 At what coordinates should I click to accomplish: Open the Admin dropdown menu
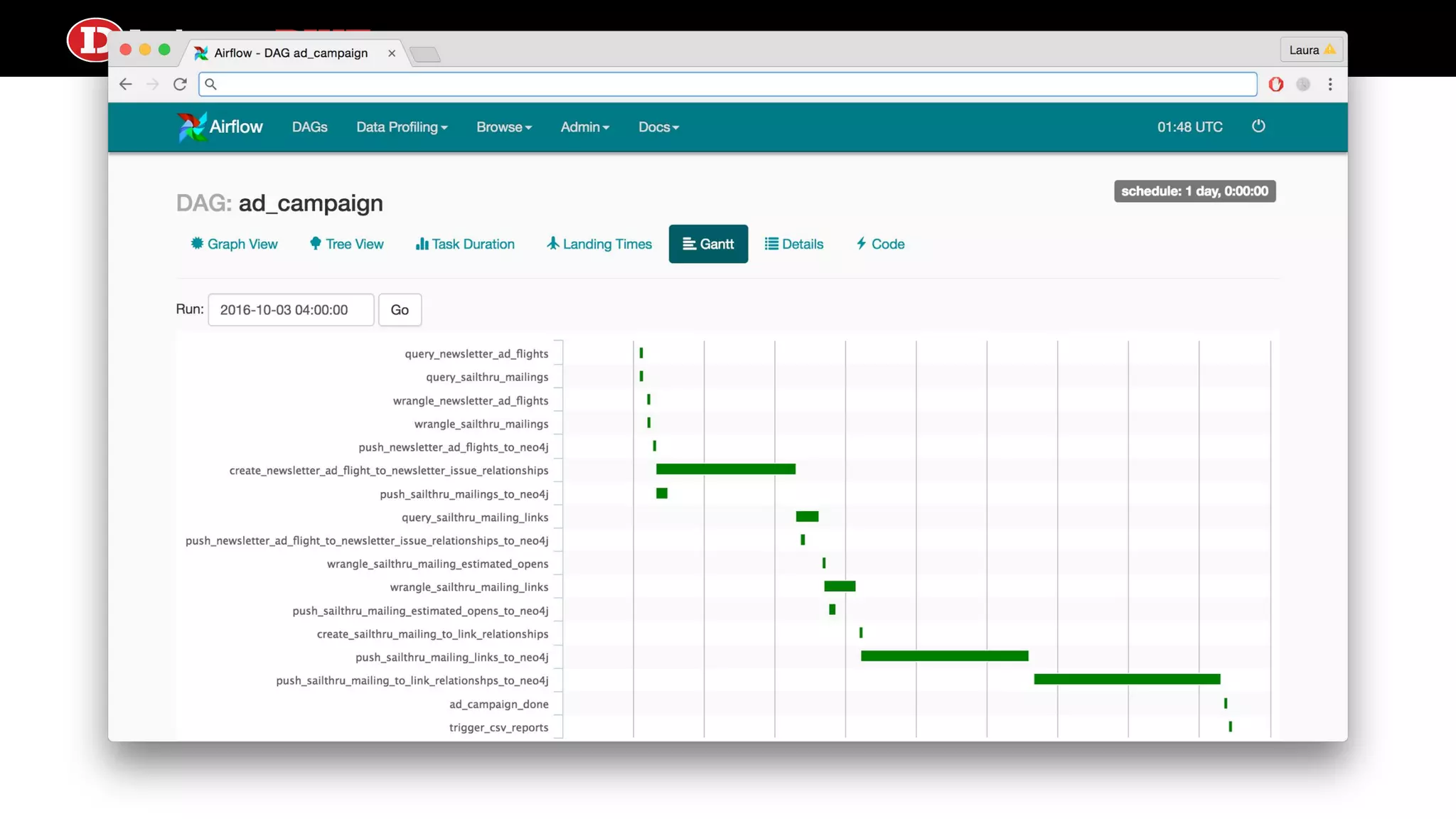coord(584,127)
